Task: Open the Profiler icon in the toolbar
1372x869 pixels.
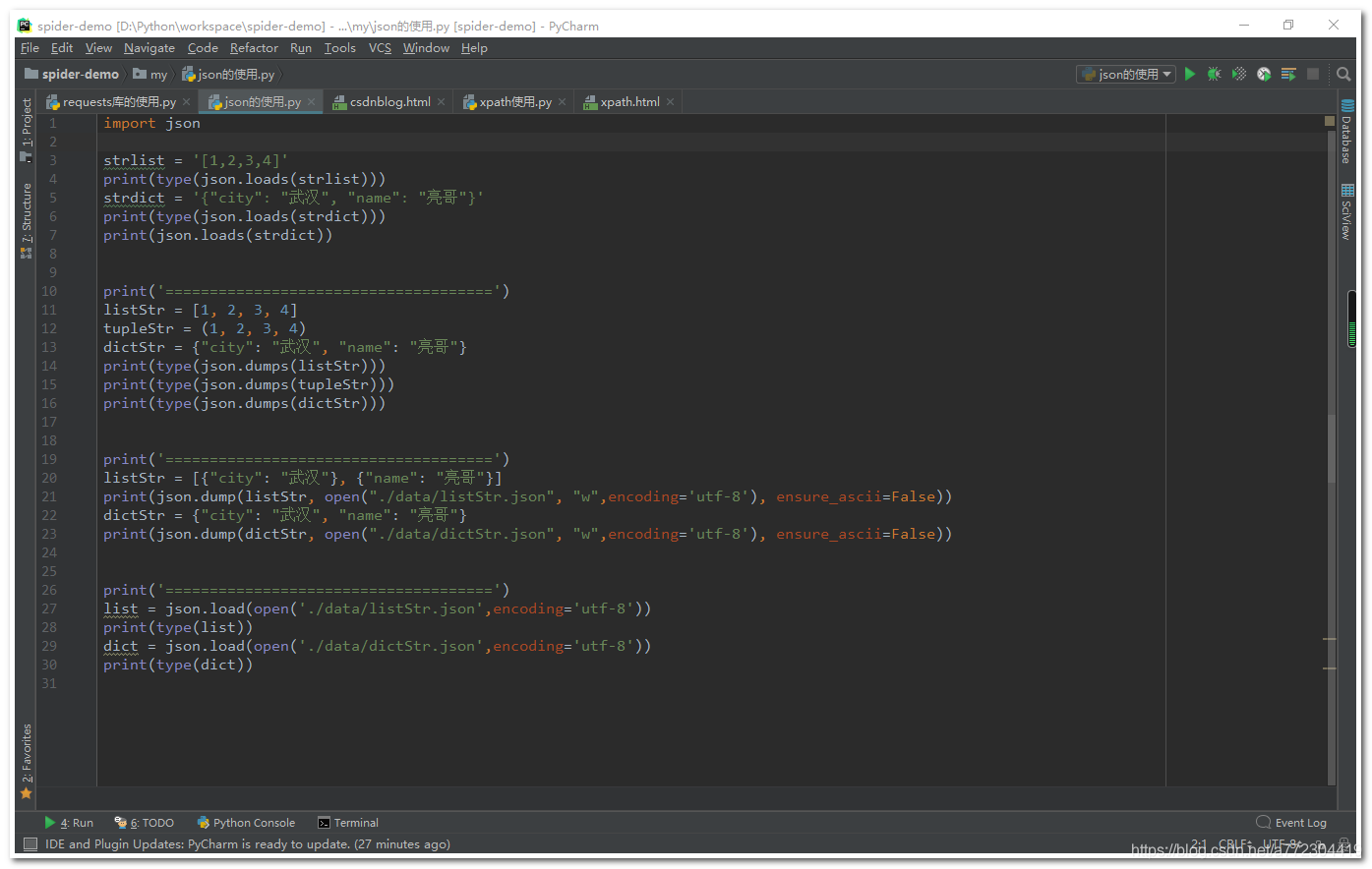Action: [x=1263, y=73]
